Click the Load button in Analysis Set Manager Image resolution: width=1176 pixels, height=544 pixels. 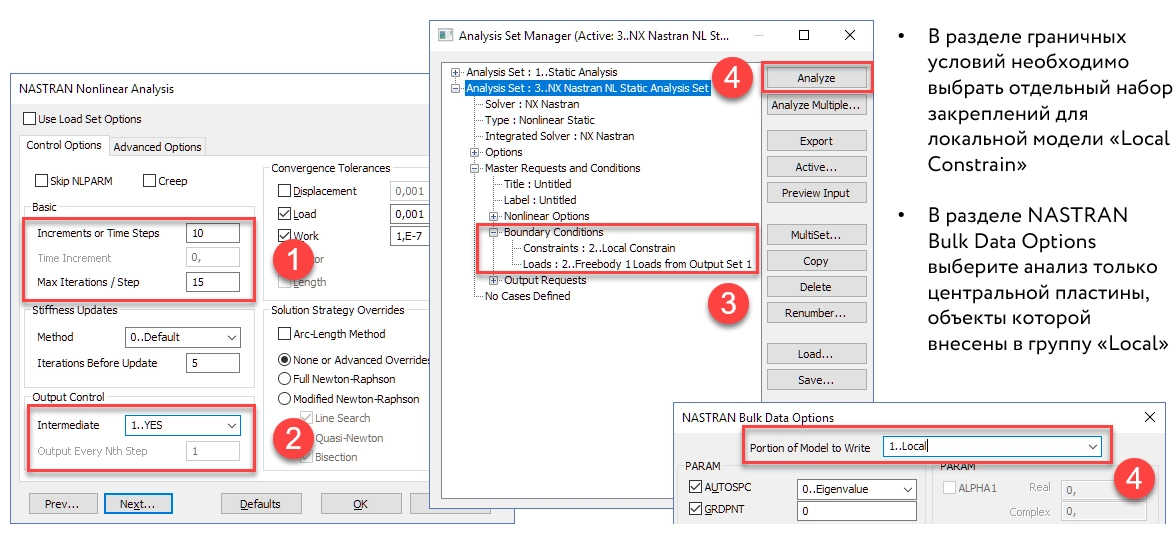pos(816,353)
